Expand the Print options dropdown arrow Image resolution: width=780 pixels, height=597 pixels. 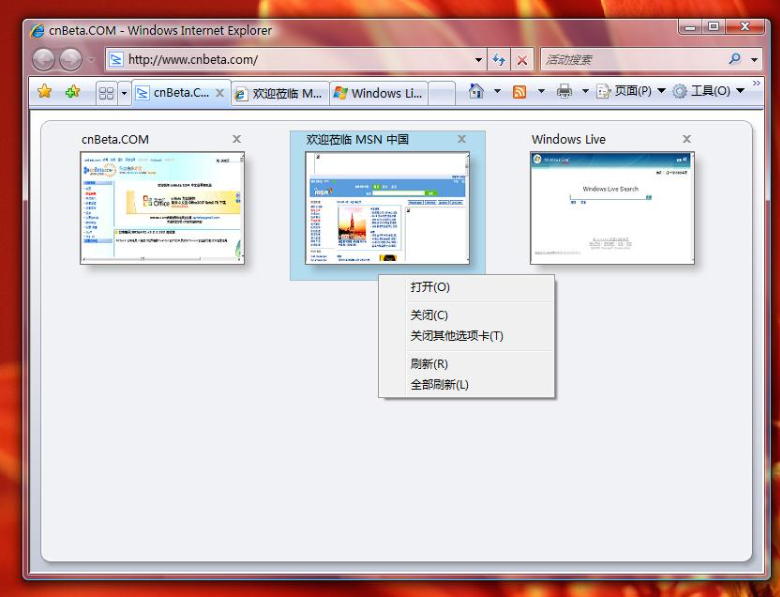tap(585, 91)
